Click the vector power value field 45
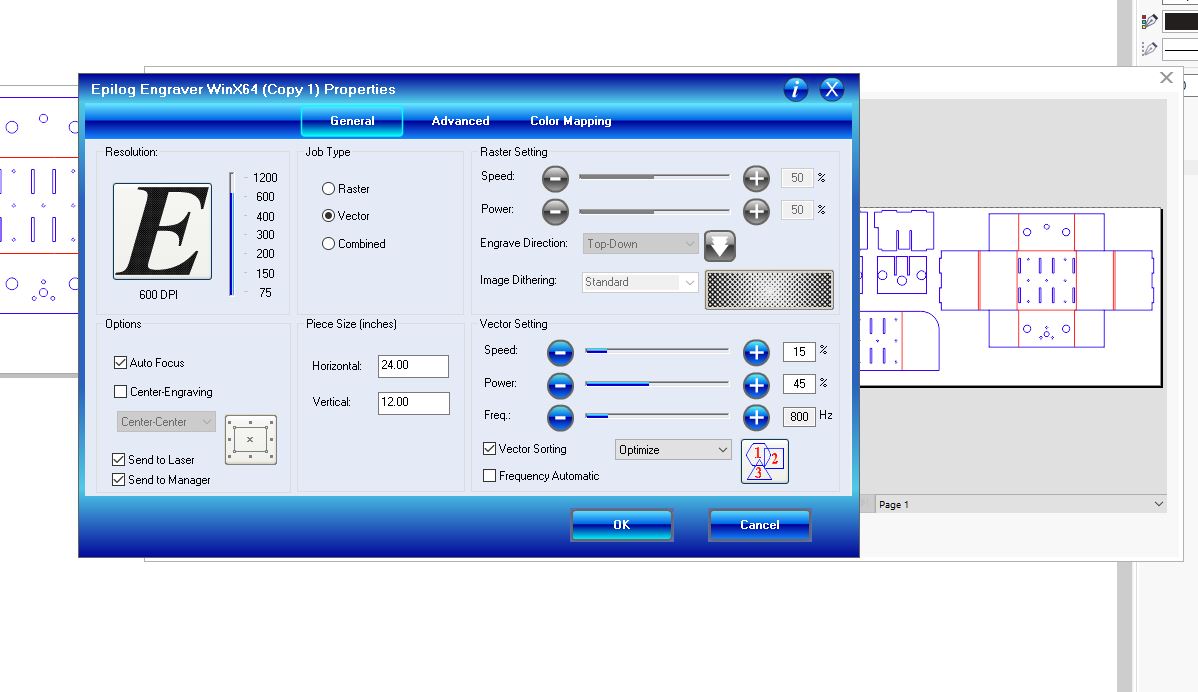 point(799,384)
